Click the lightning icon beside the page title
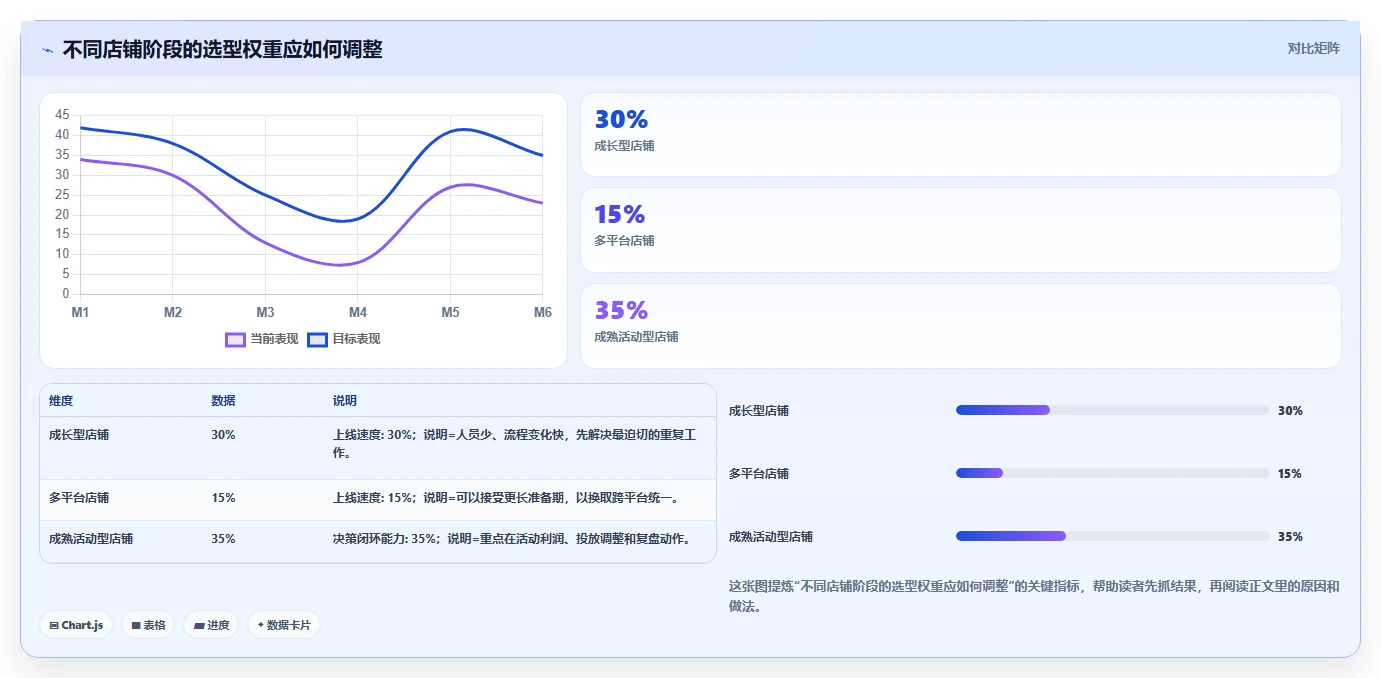This screenshot has height=678, width=1381. coord(48,50)
